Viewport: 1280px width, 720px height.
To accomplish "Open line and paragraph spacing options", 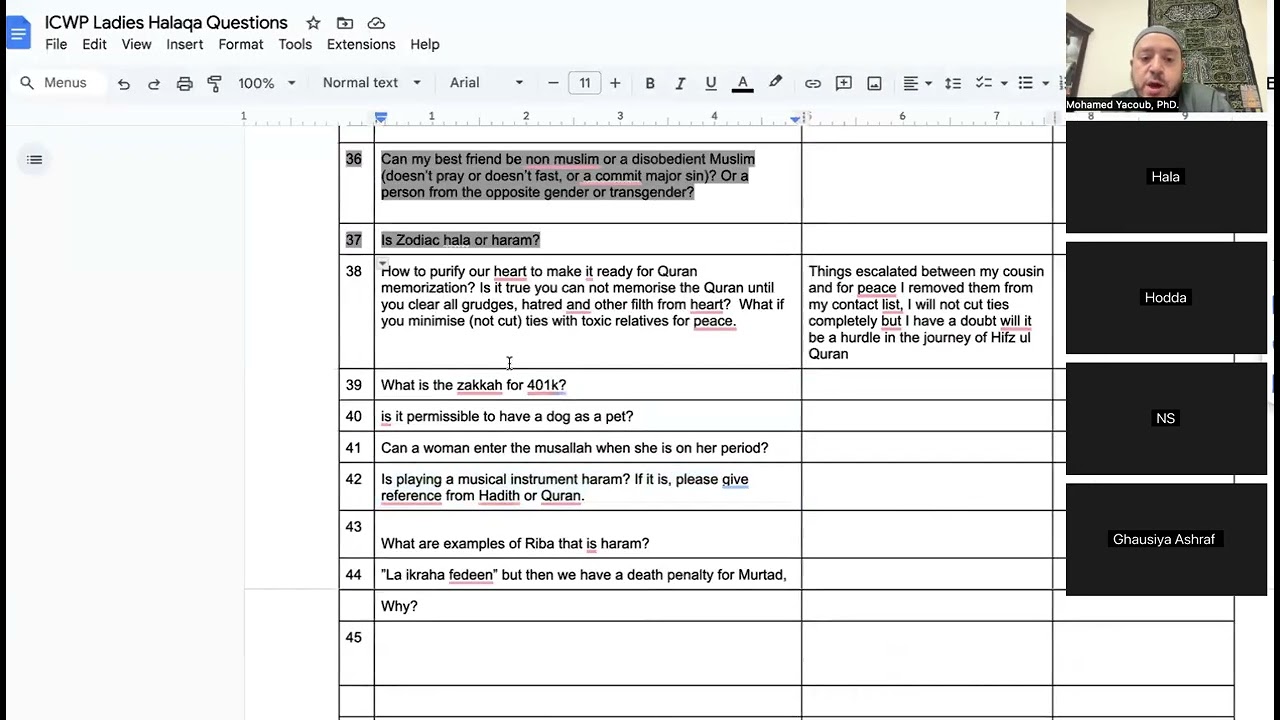I will [953, 83].
